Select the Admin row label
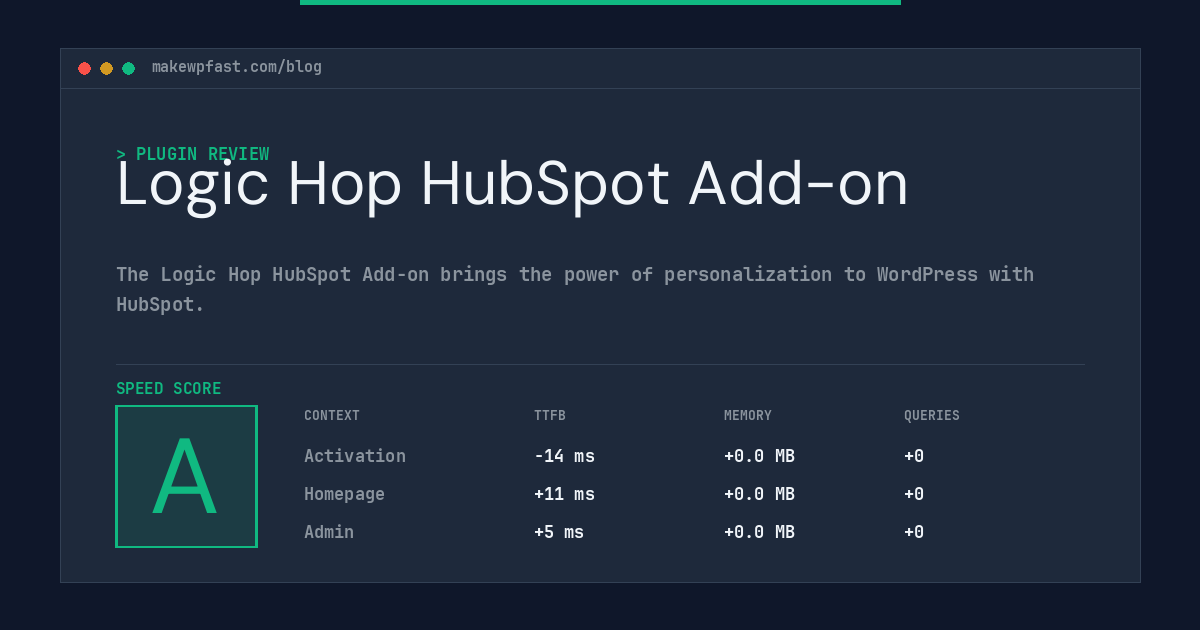This screenshot has height=630, width=1200. [x=329, y=532]
